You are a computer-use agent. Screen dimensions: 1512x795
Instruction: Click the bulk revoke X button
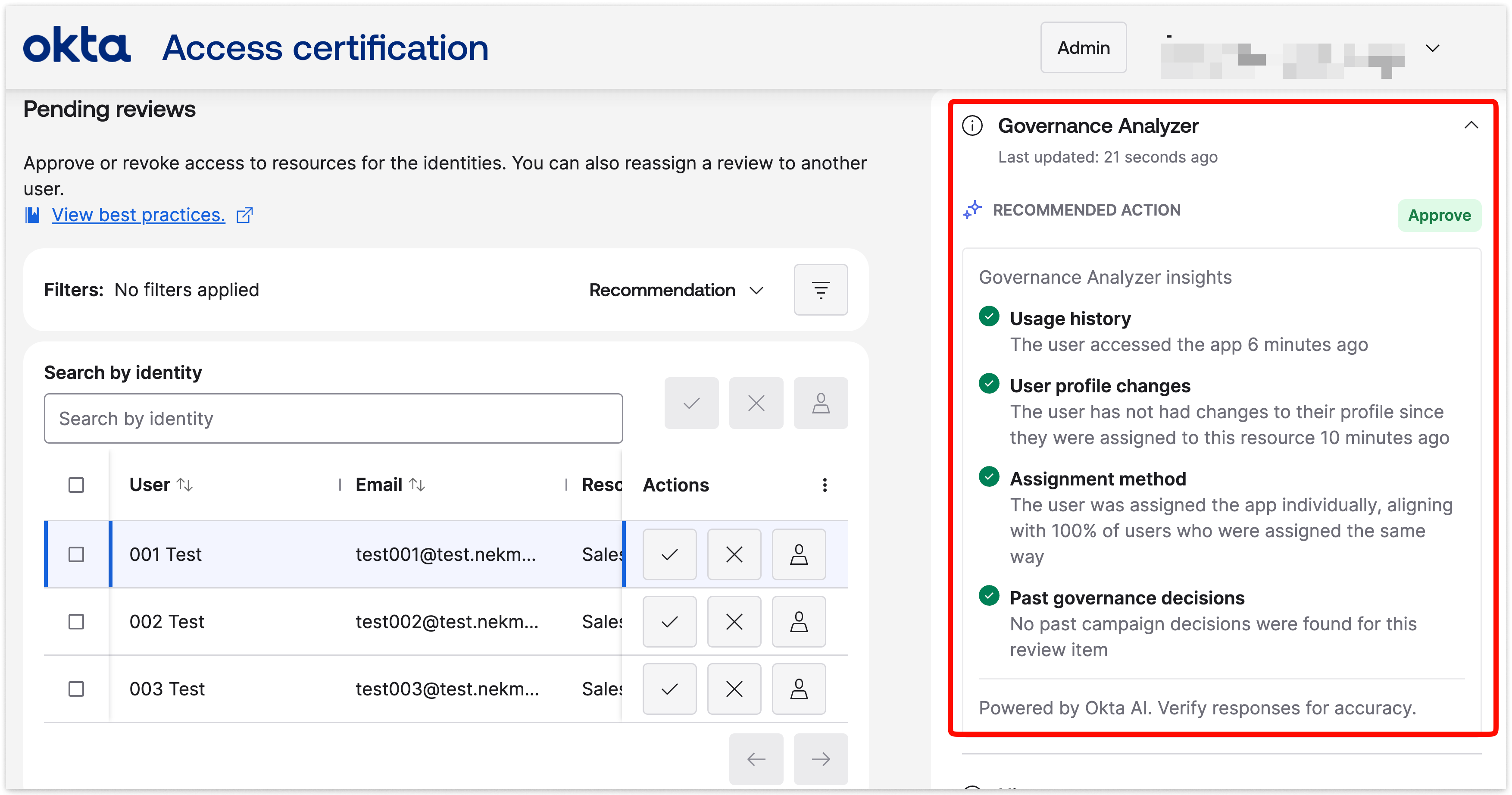pyautogui.click(x=756, y=404)
